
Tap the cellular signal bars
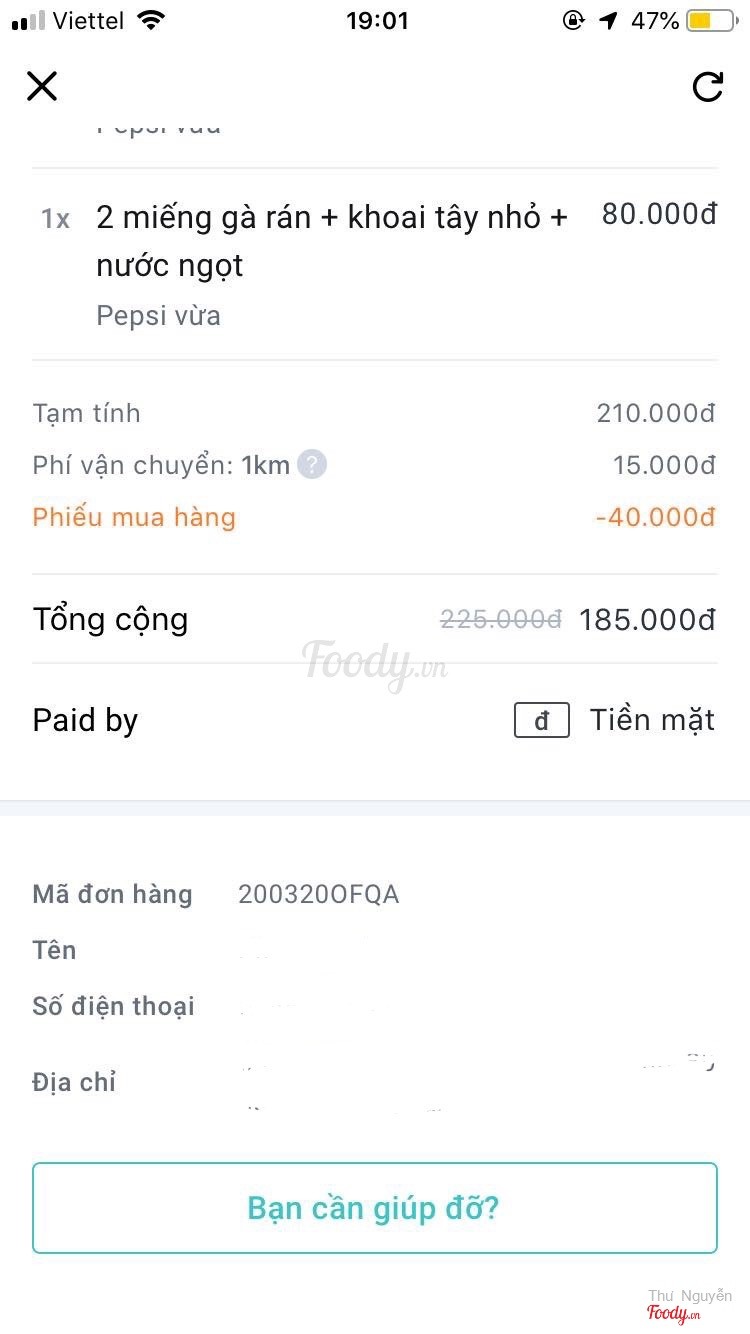28,20
